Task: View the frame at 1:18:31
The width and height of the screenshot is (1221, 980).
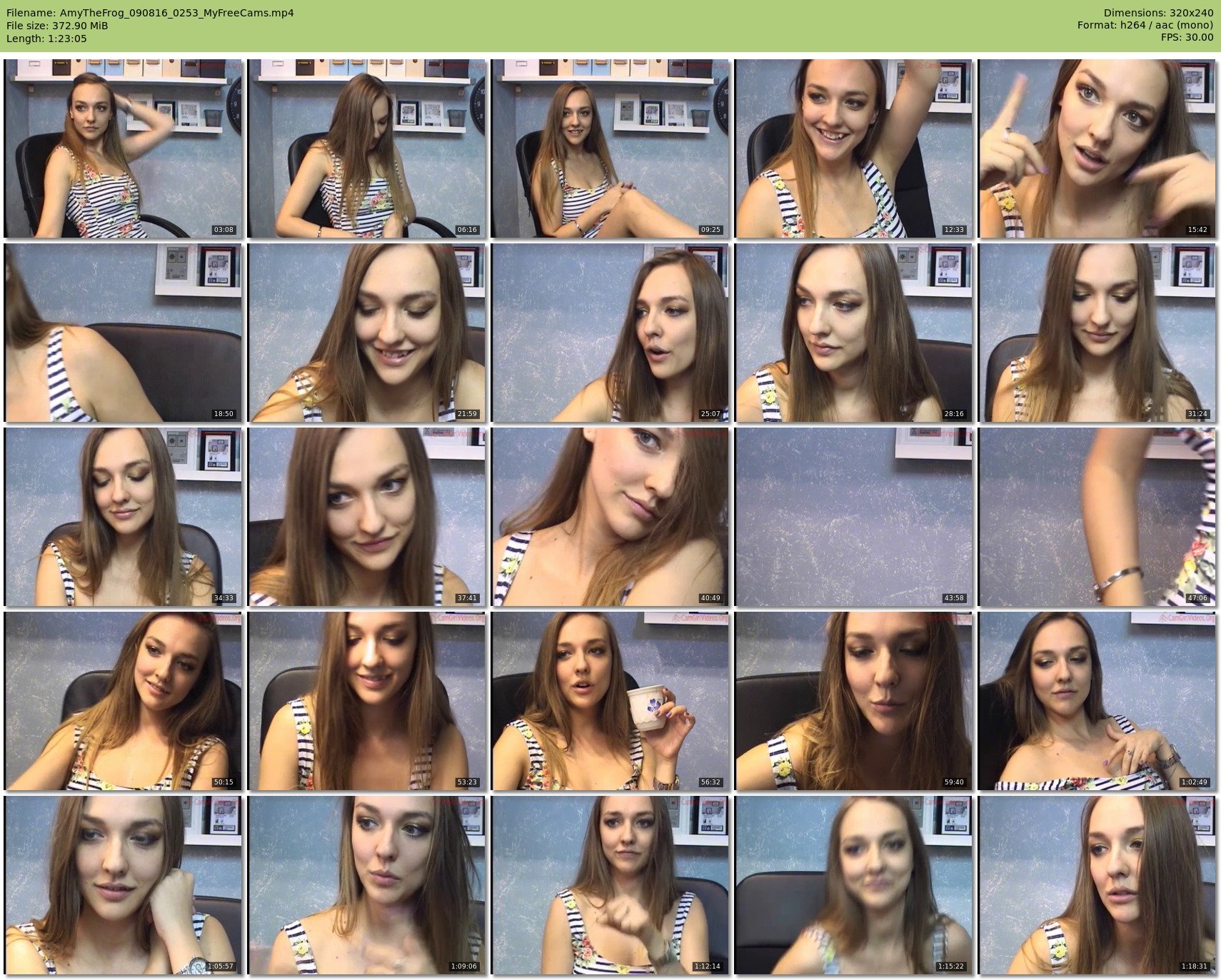Action: click(1097, 885)
